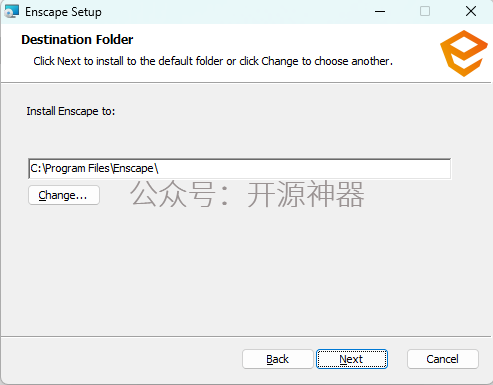Click the orange Enscape logo
The image size is (493, 385).
click(x=464, y=53)
